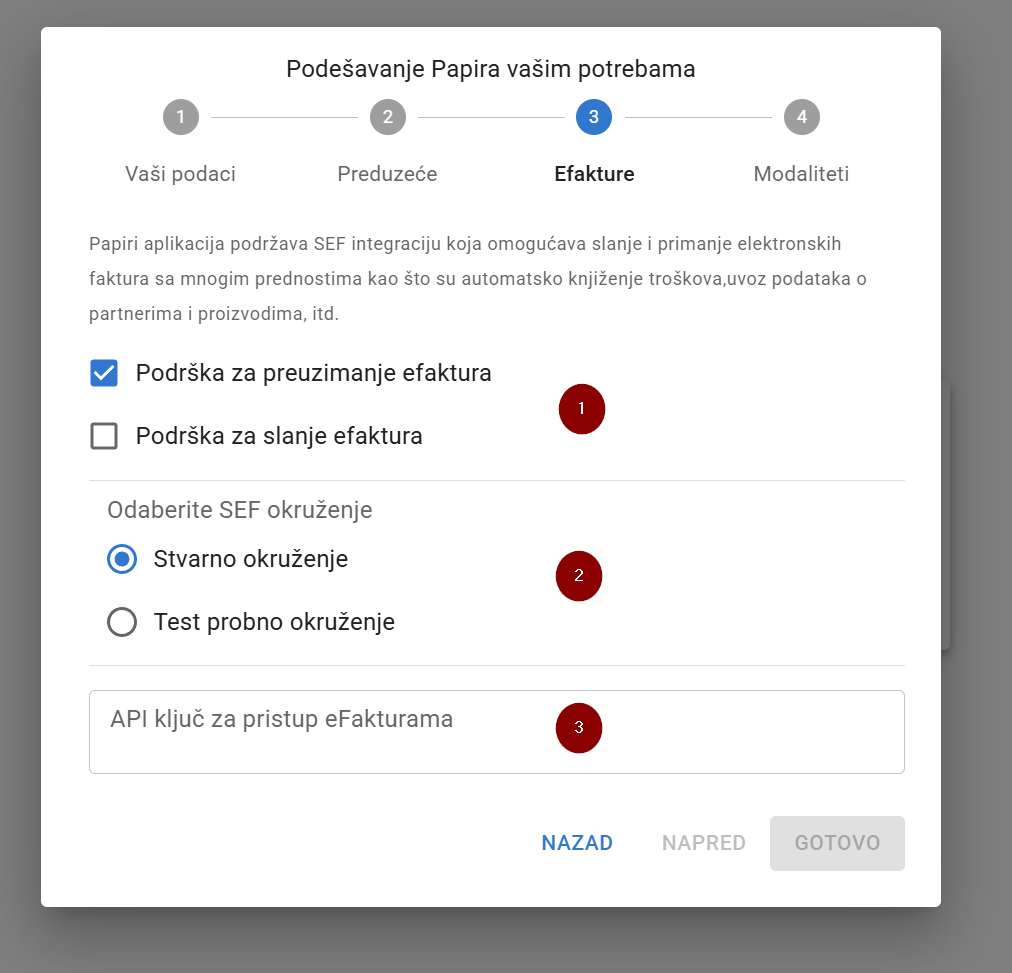The height and width of the screenshot is (973, 1012).
Task: Click the 'Podrška za preuzimanje efaktura' label text
Action: pyautogui.click(x=313, y=373)
